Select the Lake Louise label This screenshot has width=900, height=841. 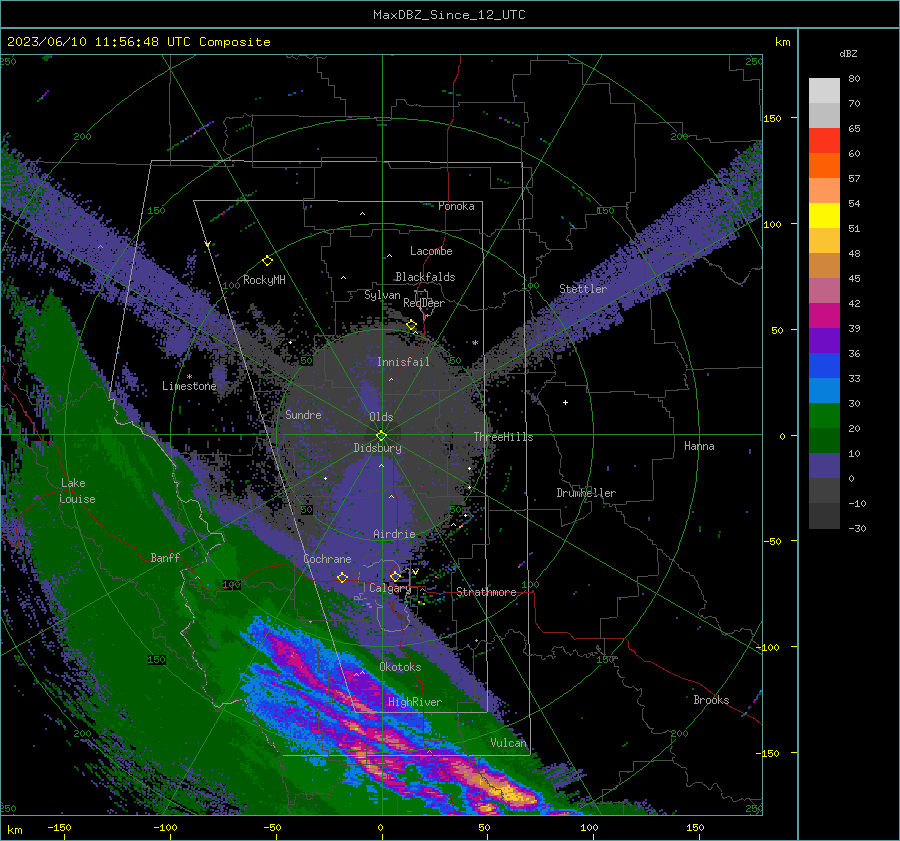pos(78,491)
